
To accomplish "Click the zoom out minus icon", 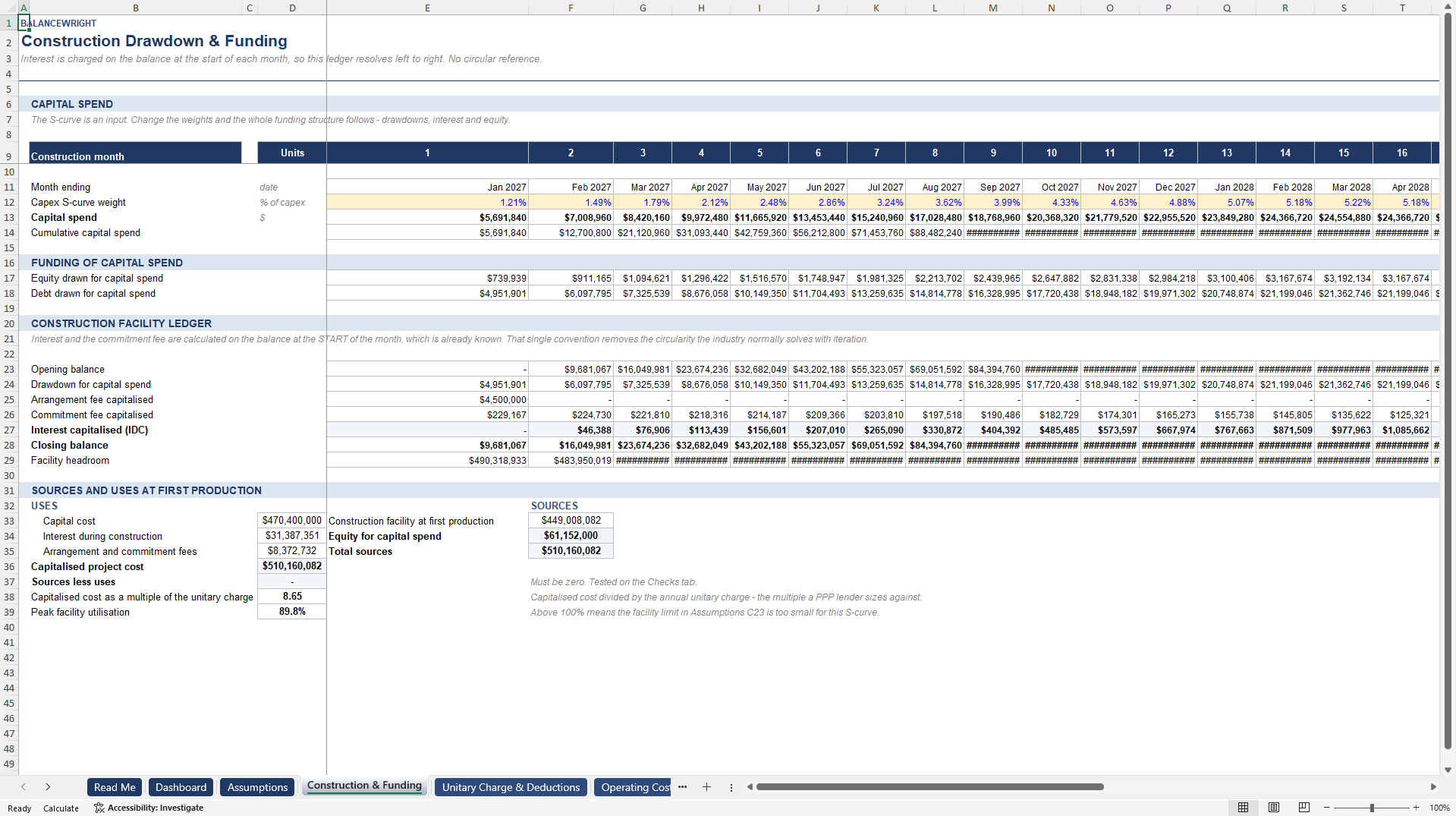I will tap(1326, 808).
